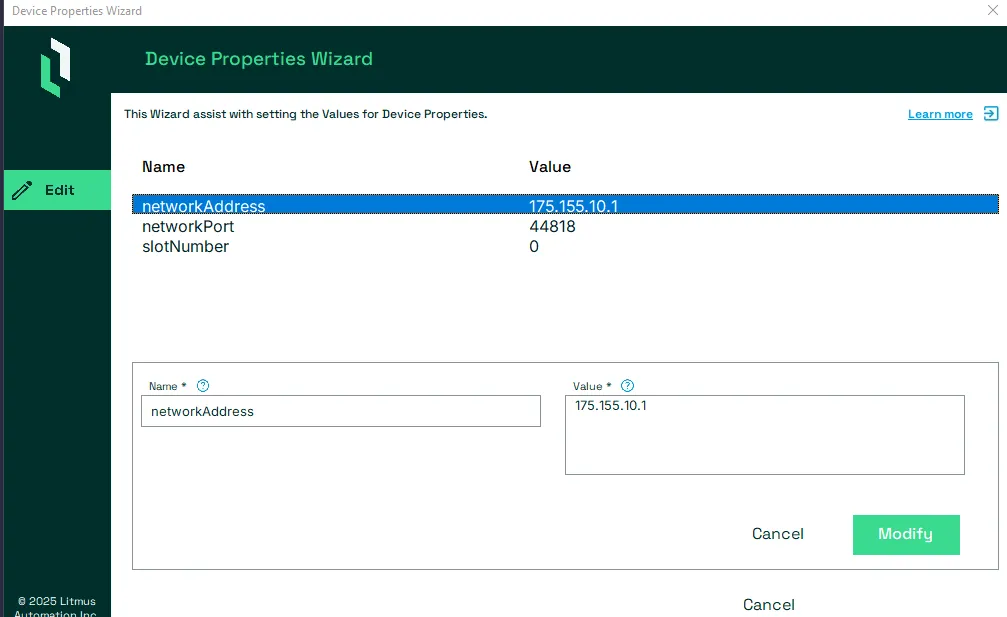This screenshot has height=617, width=1007.
Task: Click the Value column header
Action: [550, 167]
